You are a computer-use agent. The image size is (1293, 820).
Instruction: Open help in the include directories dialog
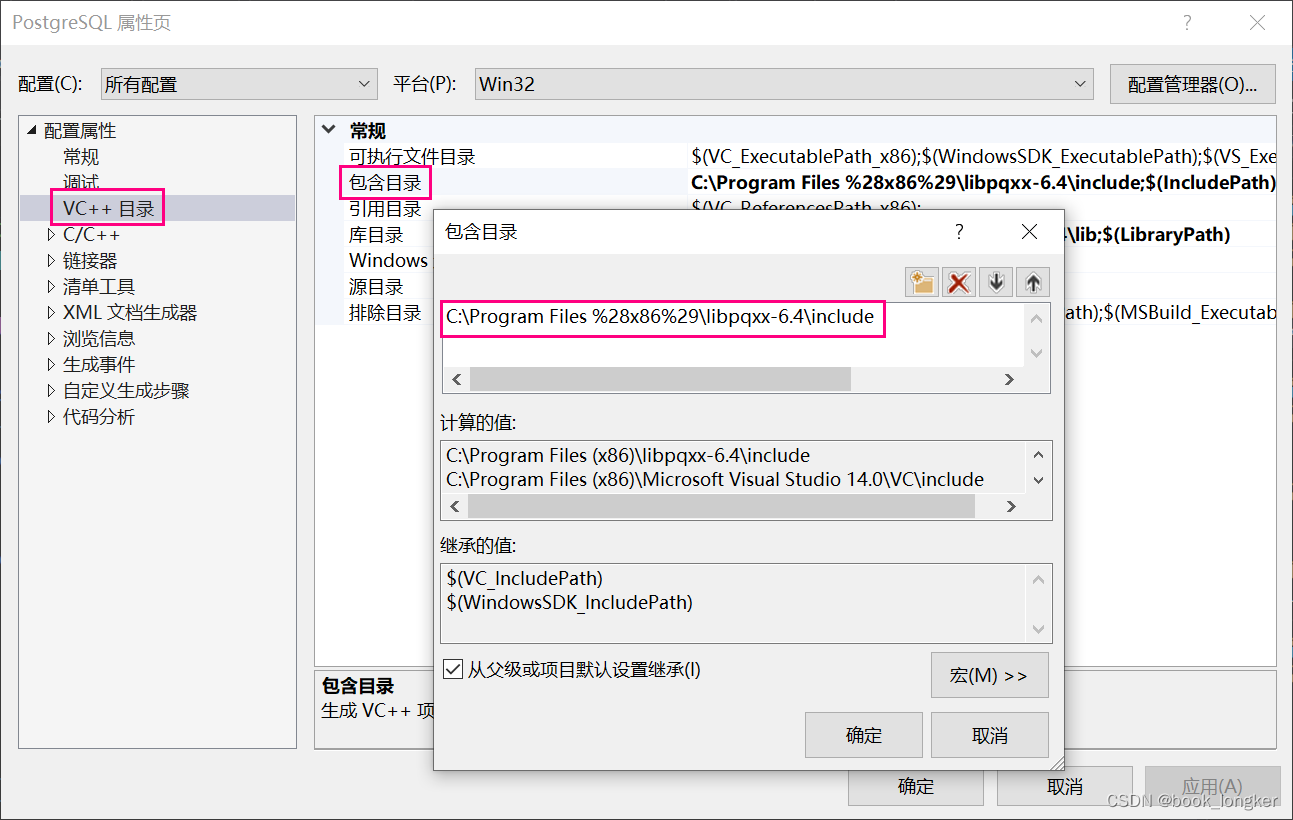[x=959, y=232]
